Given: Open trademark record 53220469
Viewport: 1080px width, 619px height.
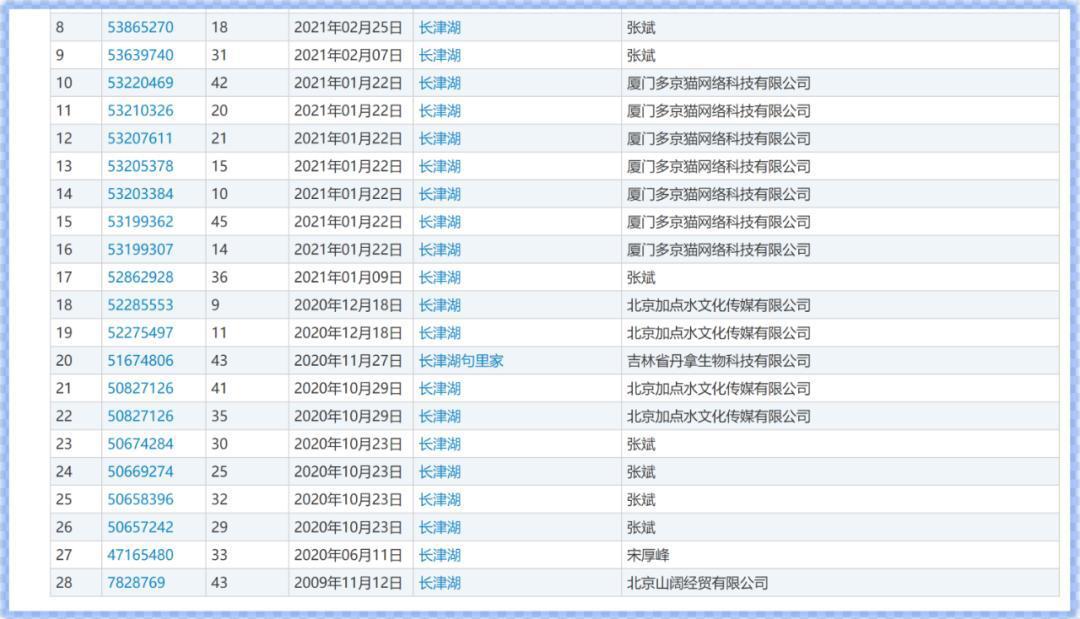Looking at the screenshot, I should [140, 83].
